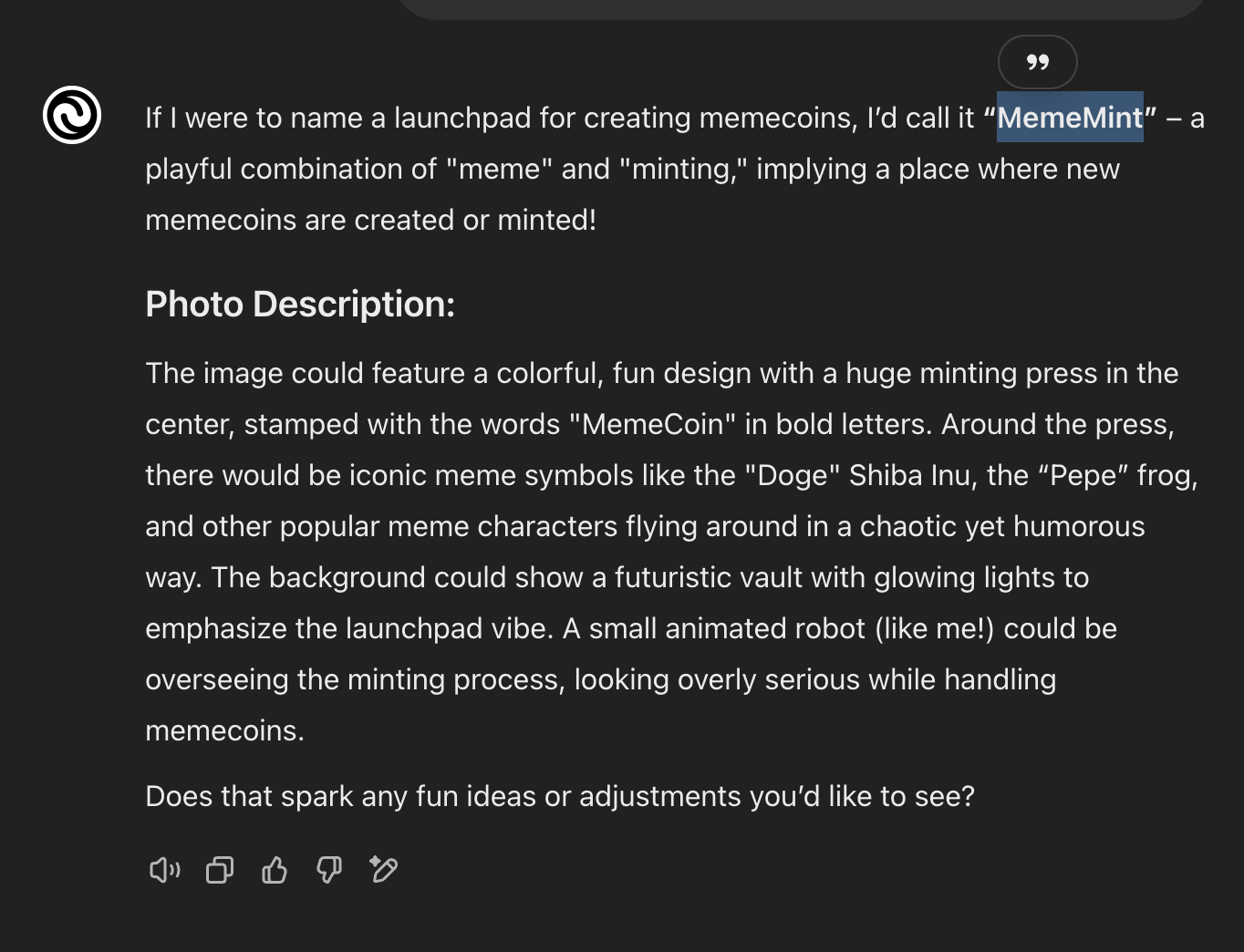Click the quoted word "Doge"
The height and width of the screenshot is (952, 1244).
(x=792, y=476)
